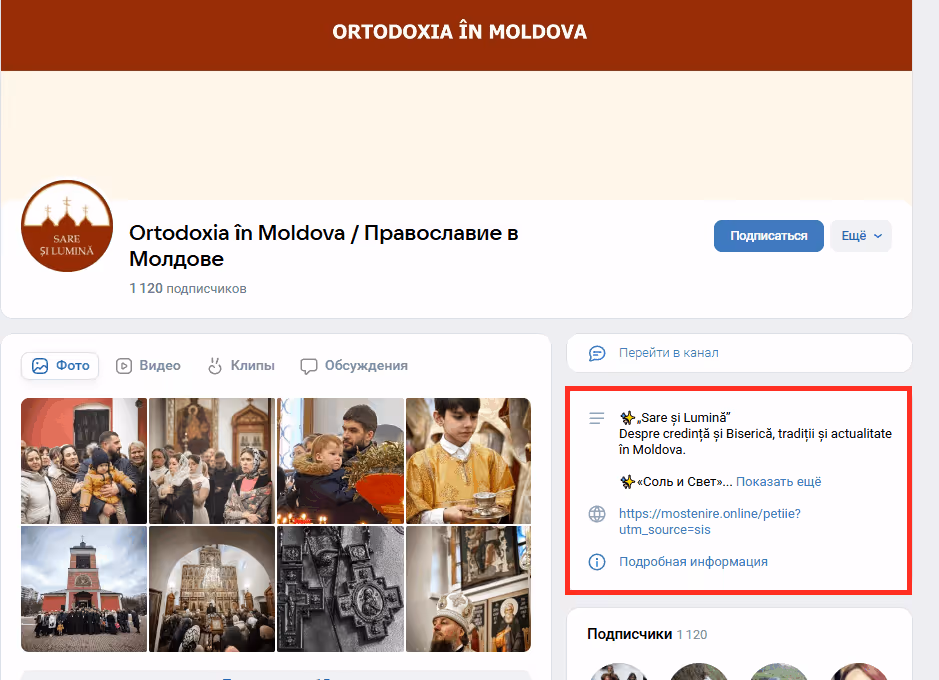Image resolution: width=939 pixels, height=680 pixels.
Task: Click the speech bubble icon on Обсуждения tab
Action: pyautogui.click(x=308, y=366)
